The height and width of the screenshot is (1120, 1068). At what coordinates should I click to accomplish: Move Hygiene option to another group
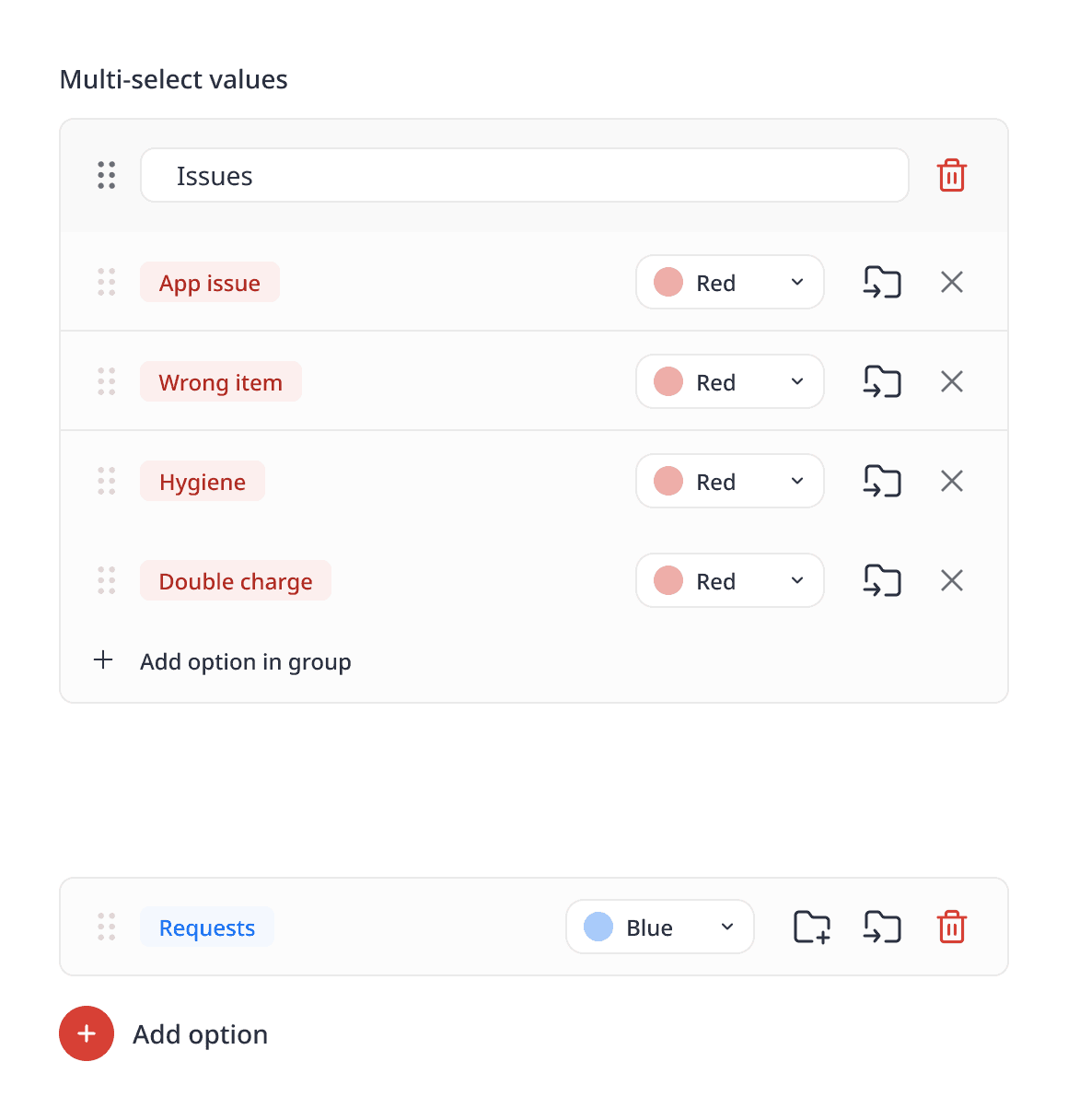[x=881, y=481]
